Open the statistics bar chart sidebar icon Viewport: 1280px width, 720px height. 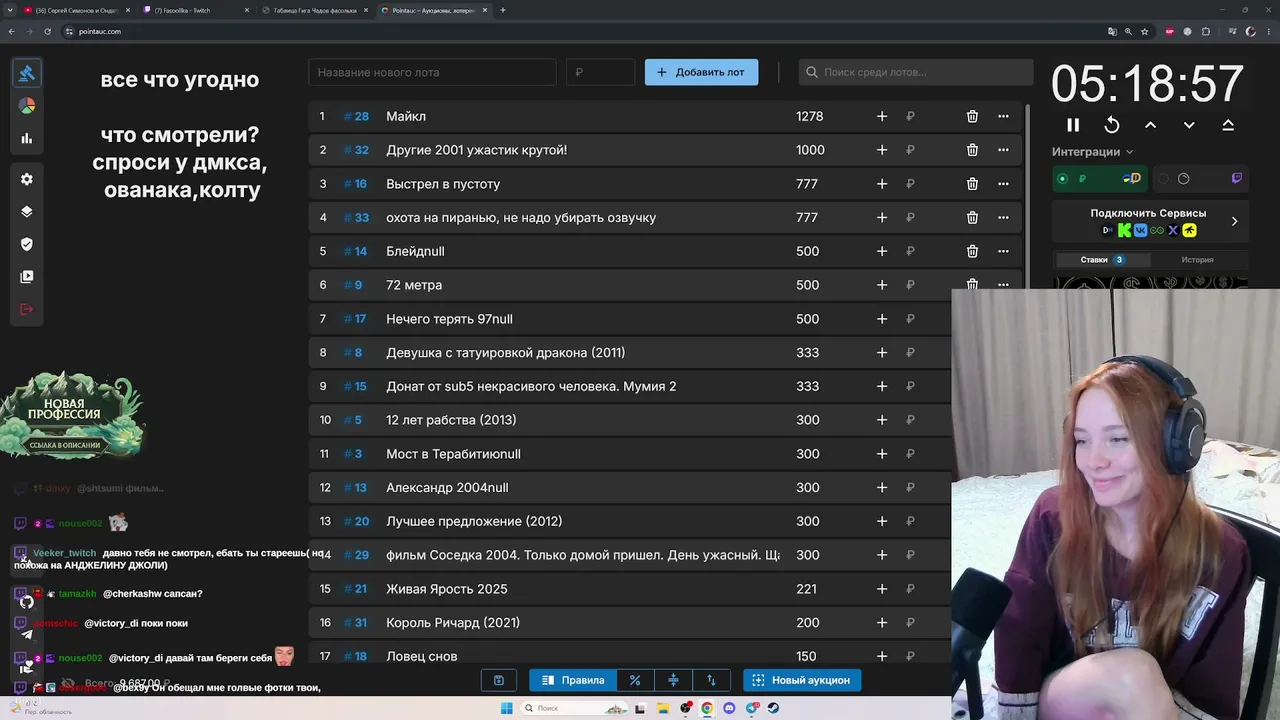coord(27,138)
